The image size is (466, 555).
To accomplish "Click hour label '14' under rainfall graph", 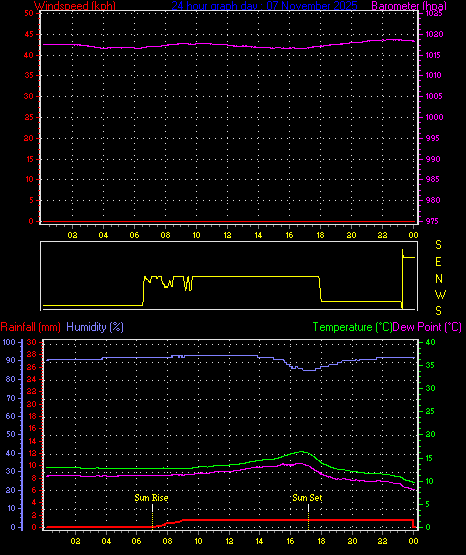I will [259, 541].
